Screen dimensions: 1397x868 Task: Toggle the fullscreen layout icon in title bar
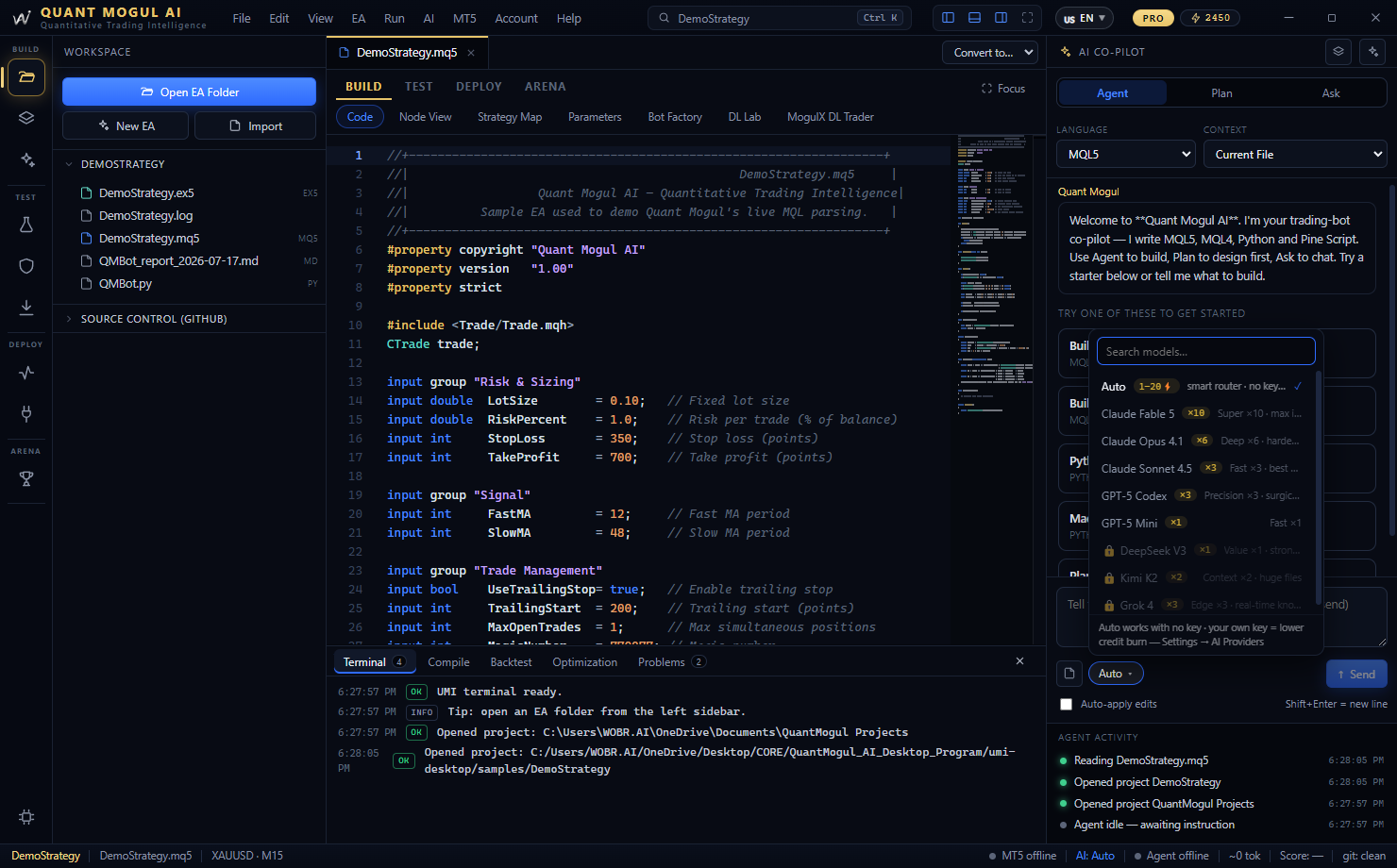tap(1028, 18)
